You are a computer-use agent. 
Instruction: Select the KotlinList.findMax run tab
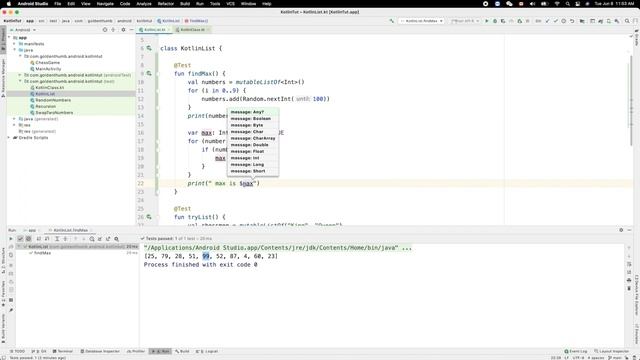click(70, 230)
